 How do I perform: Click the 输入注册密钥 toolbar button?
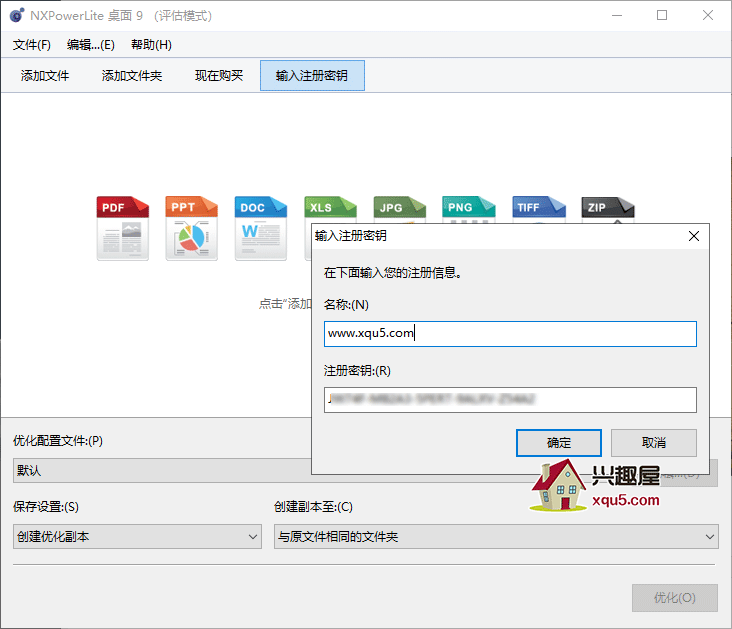point(312,76)
